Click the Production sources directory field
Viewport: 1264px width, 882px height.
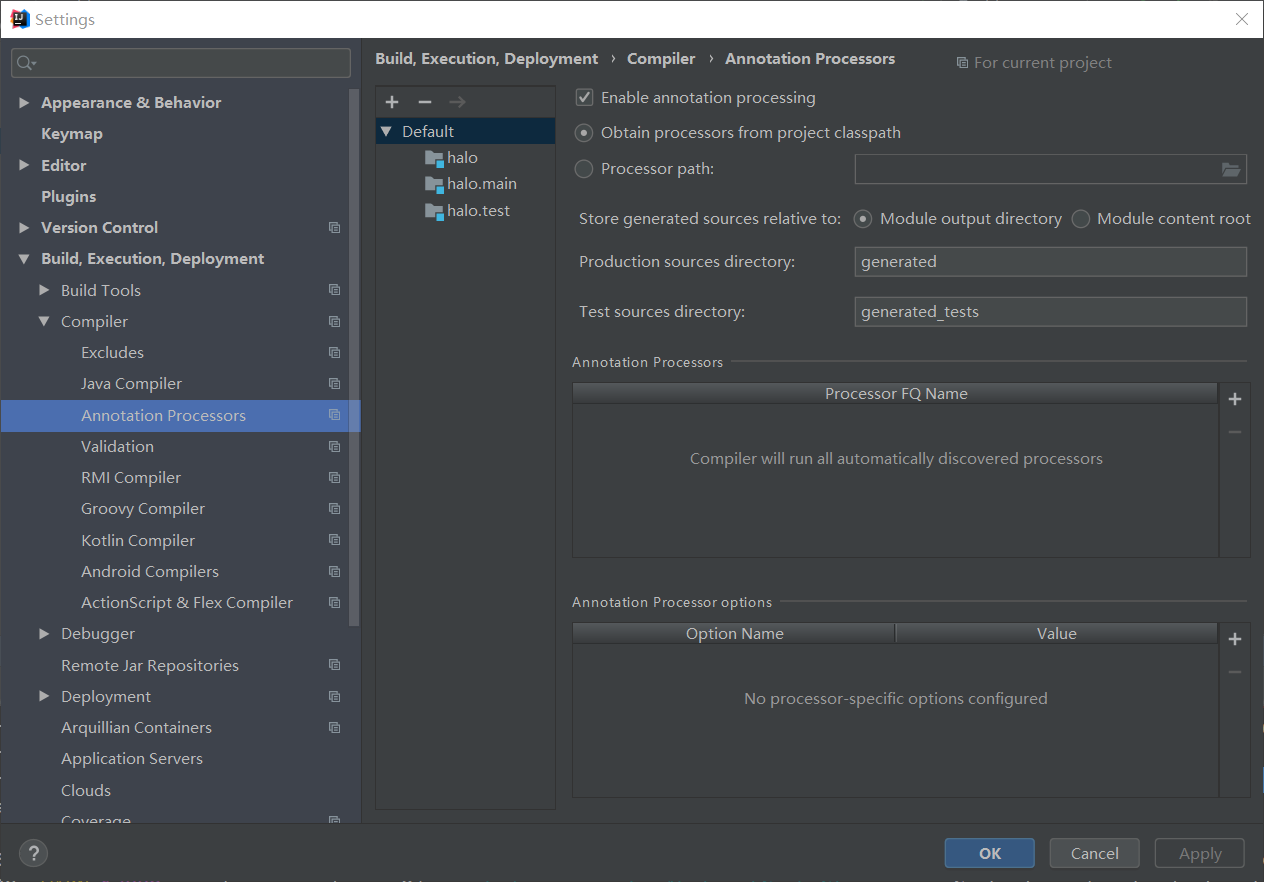[1051, 262]
